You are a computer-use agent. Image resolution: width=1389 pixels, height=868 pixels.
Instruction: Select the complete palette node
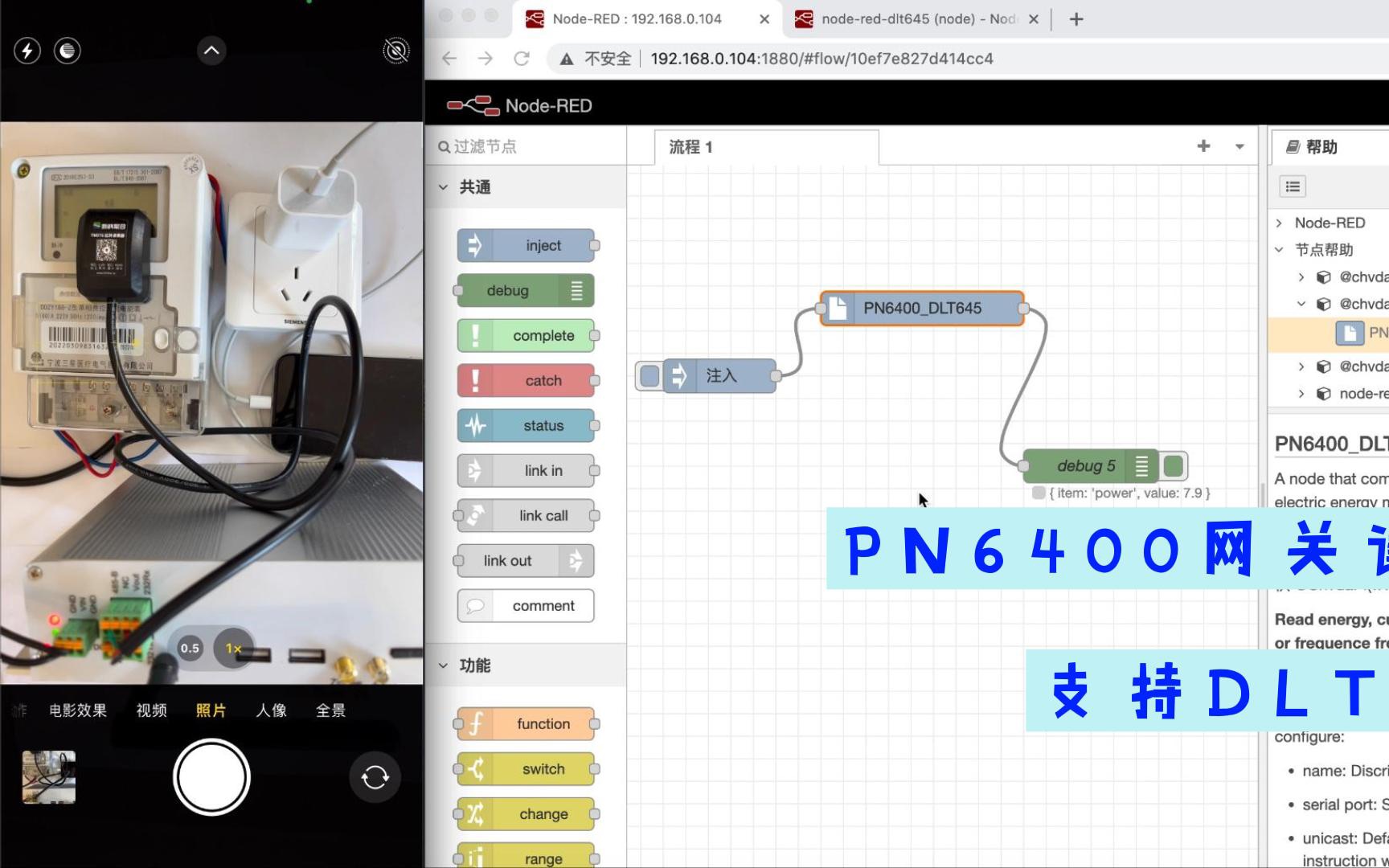[x=527, y=336]
